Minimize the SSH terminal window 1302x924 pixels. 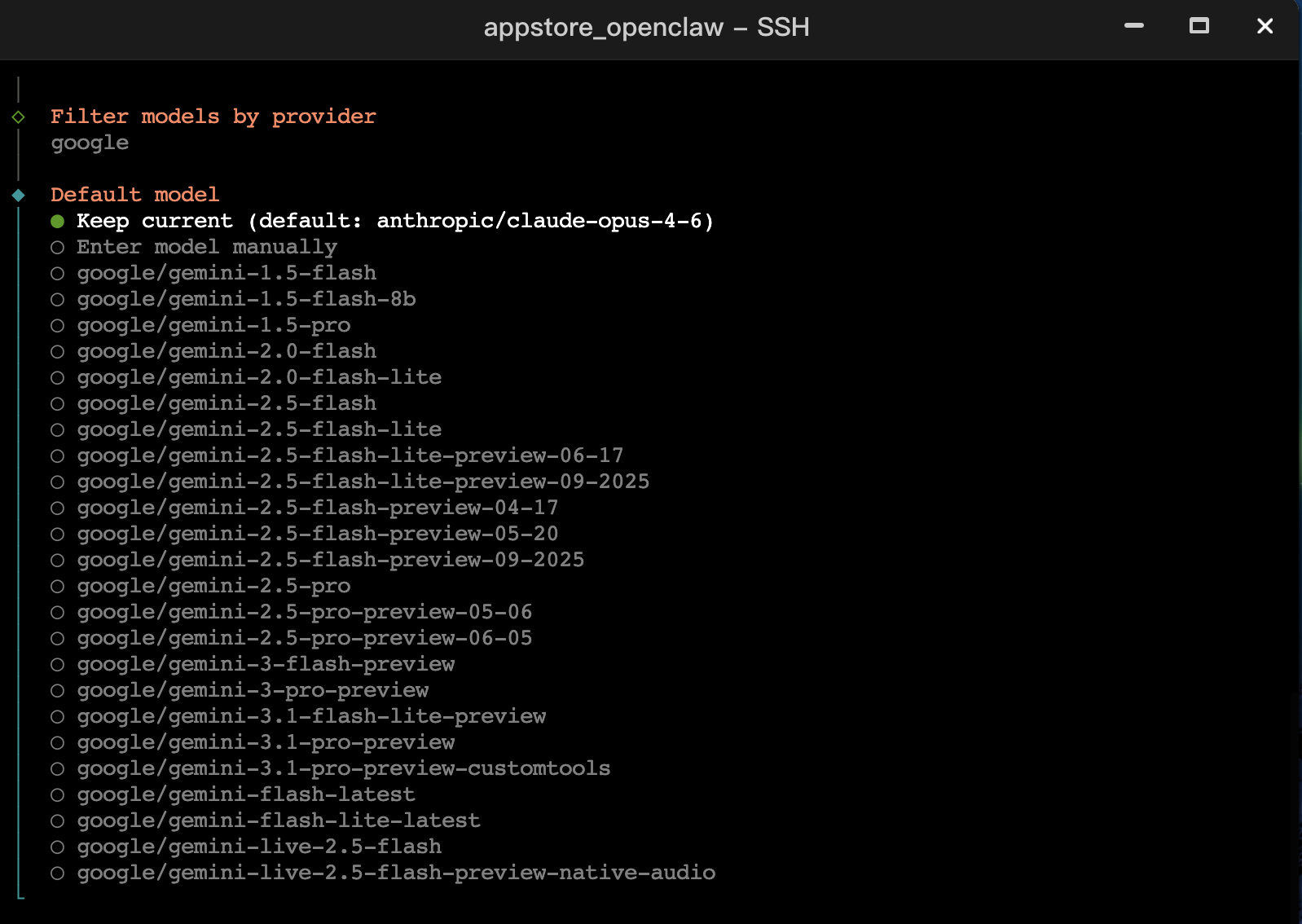pyautogui.click(x=1133, y=26)
